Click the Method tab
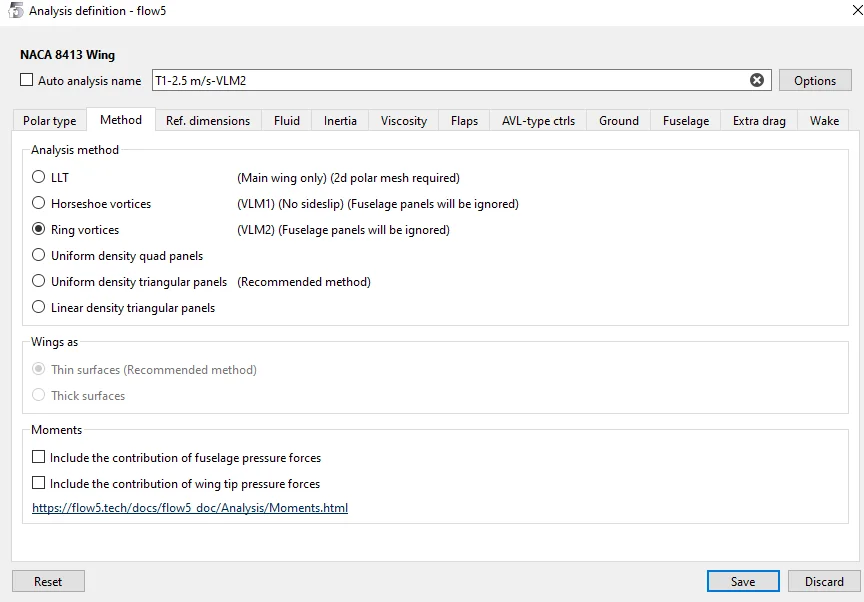 click(x=121, y=120)
